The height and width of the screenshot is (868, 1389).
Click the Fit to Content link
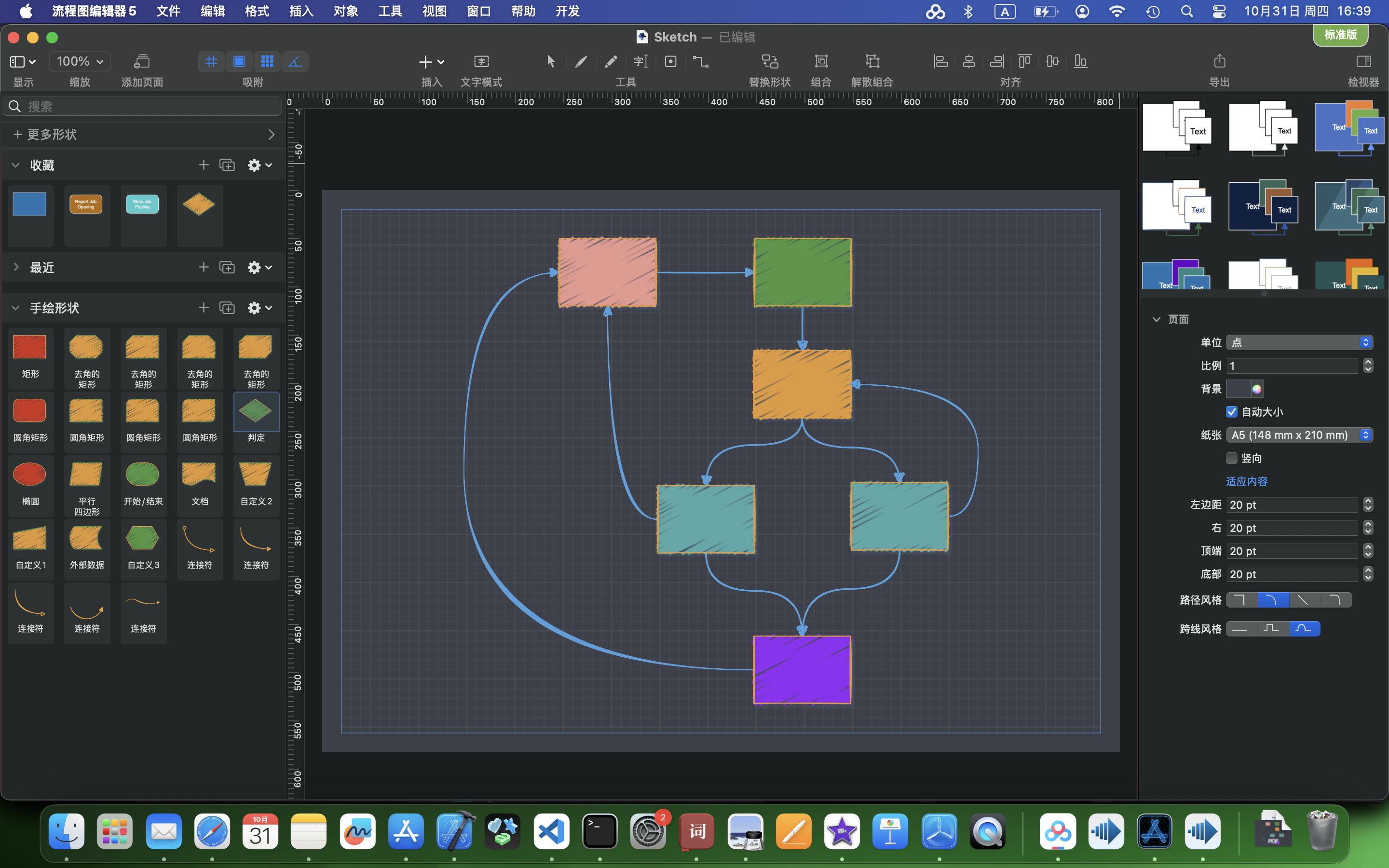pyautogui.click(x=1247, y=481)
